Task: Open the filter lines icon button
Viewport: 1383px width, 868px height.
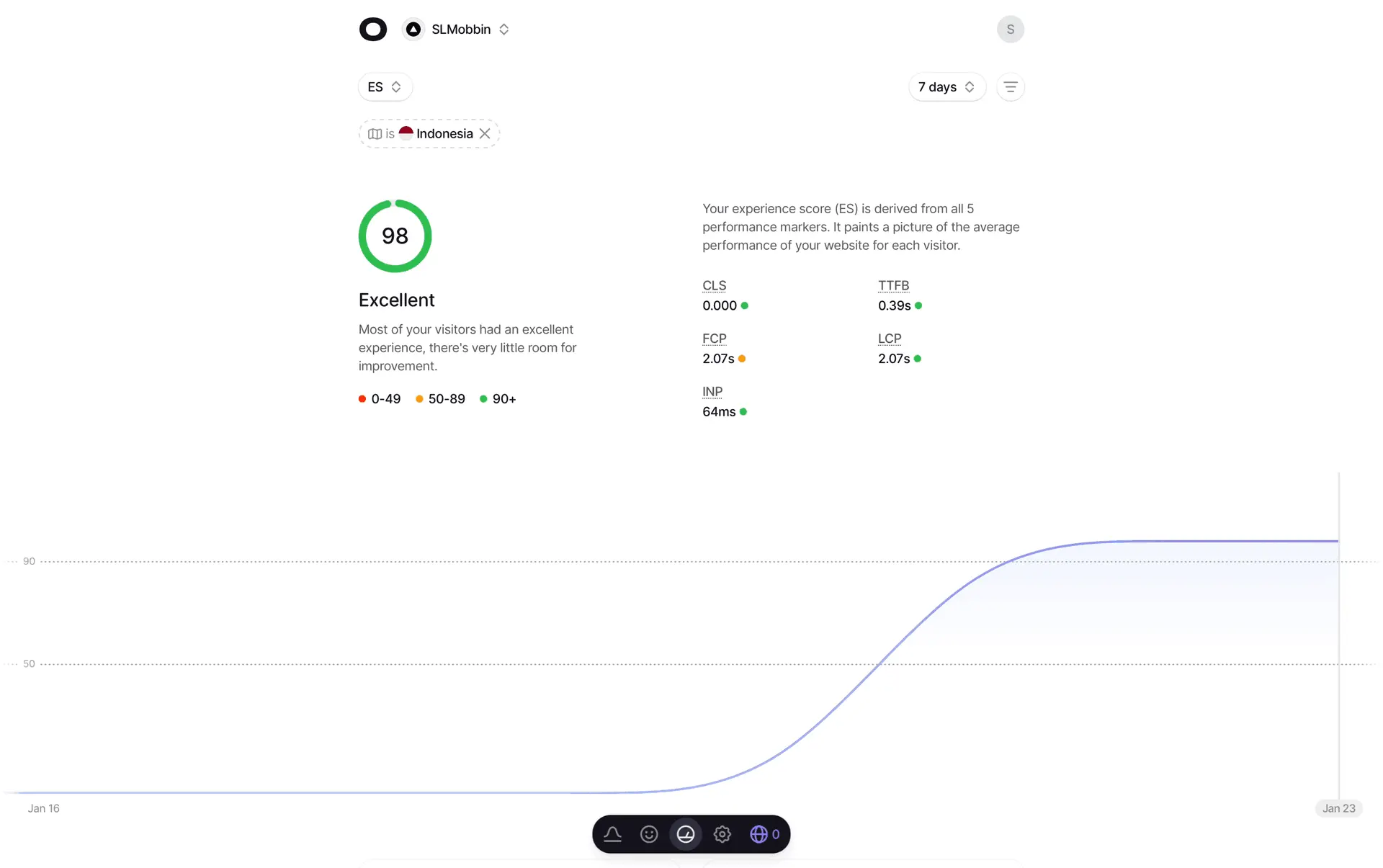Action: 1010,87
